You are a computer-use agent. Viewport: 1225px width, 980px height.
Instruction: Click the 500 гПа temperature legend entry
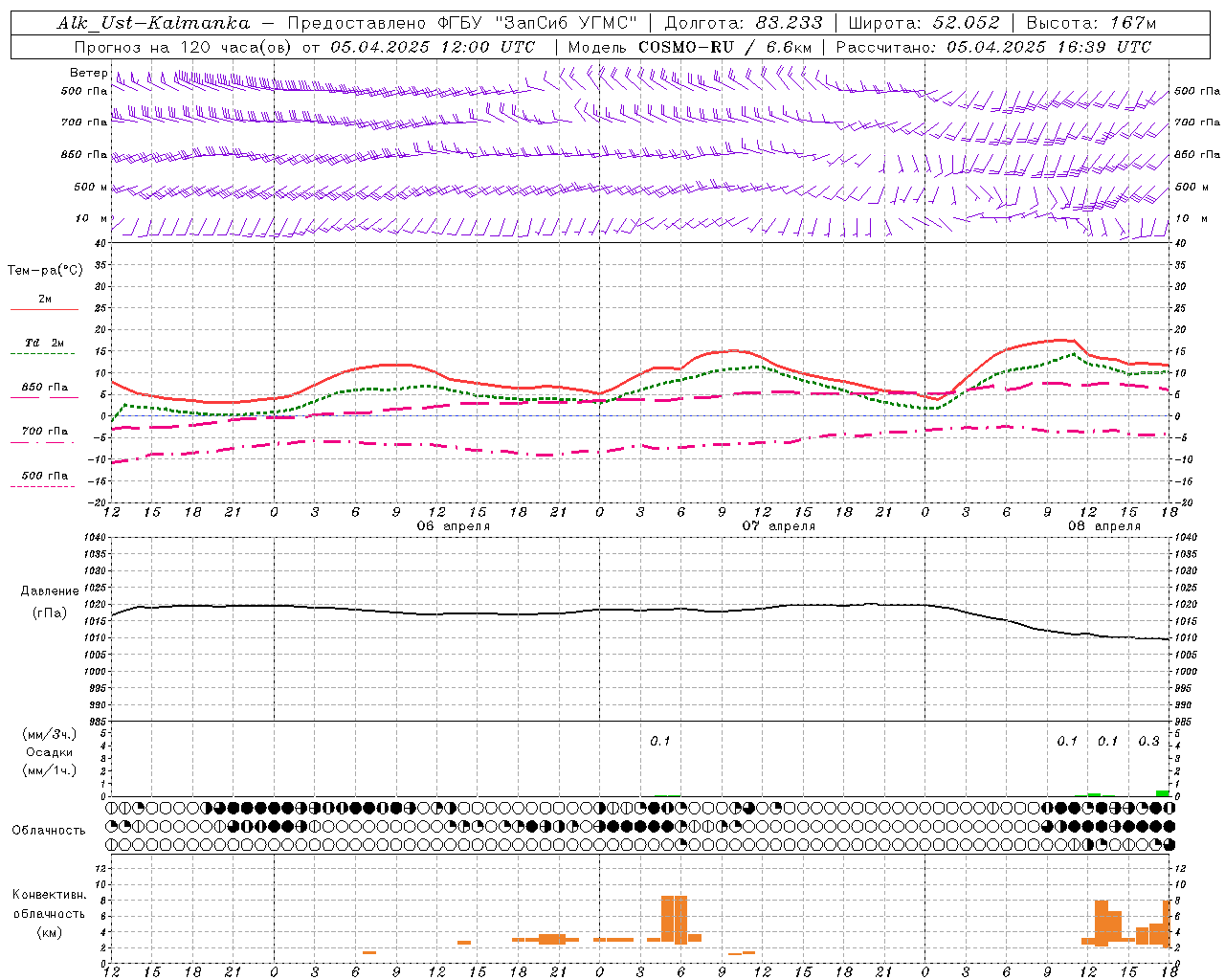click(45, 476)
